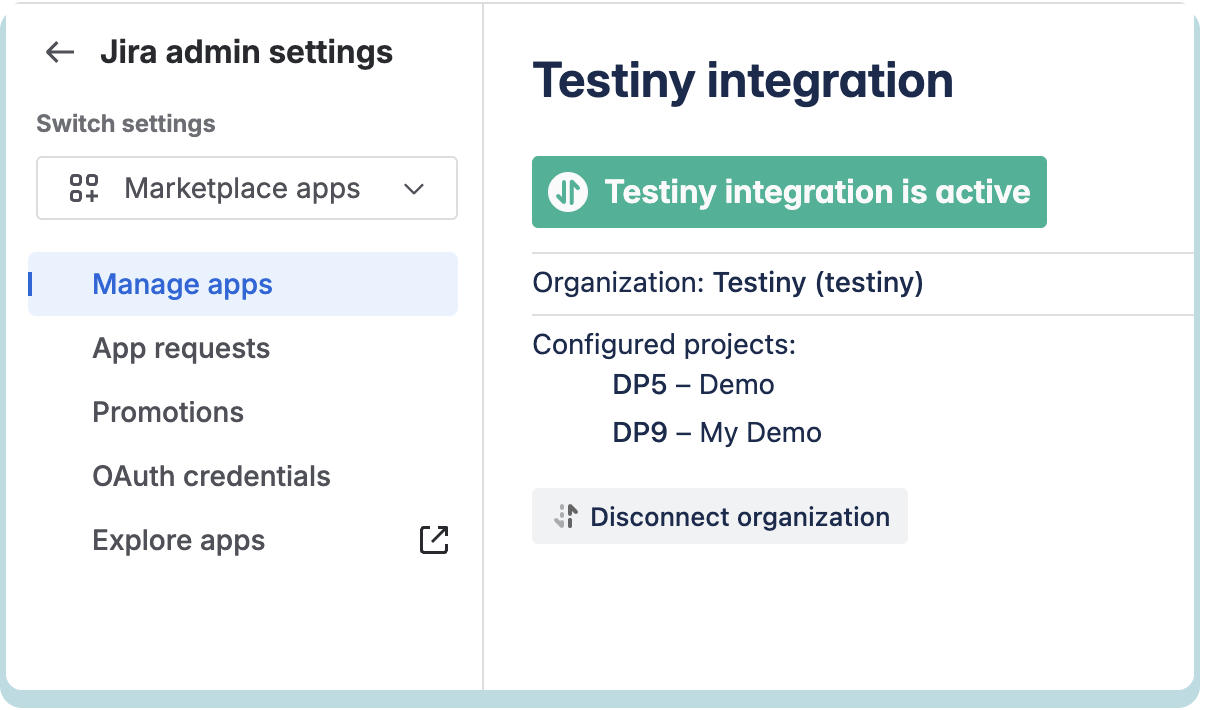Click the disconnect icon on Disconnect organization button

566,516
